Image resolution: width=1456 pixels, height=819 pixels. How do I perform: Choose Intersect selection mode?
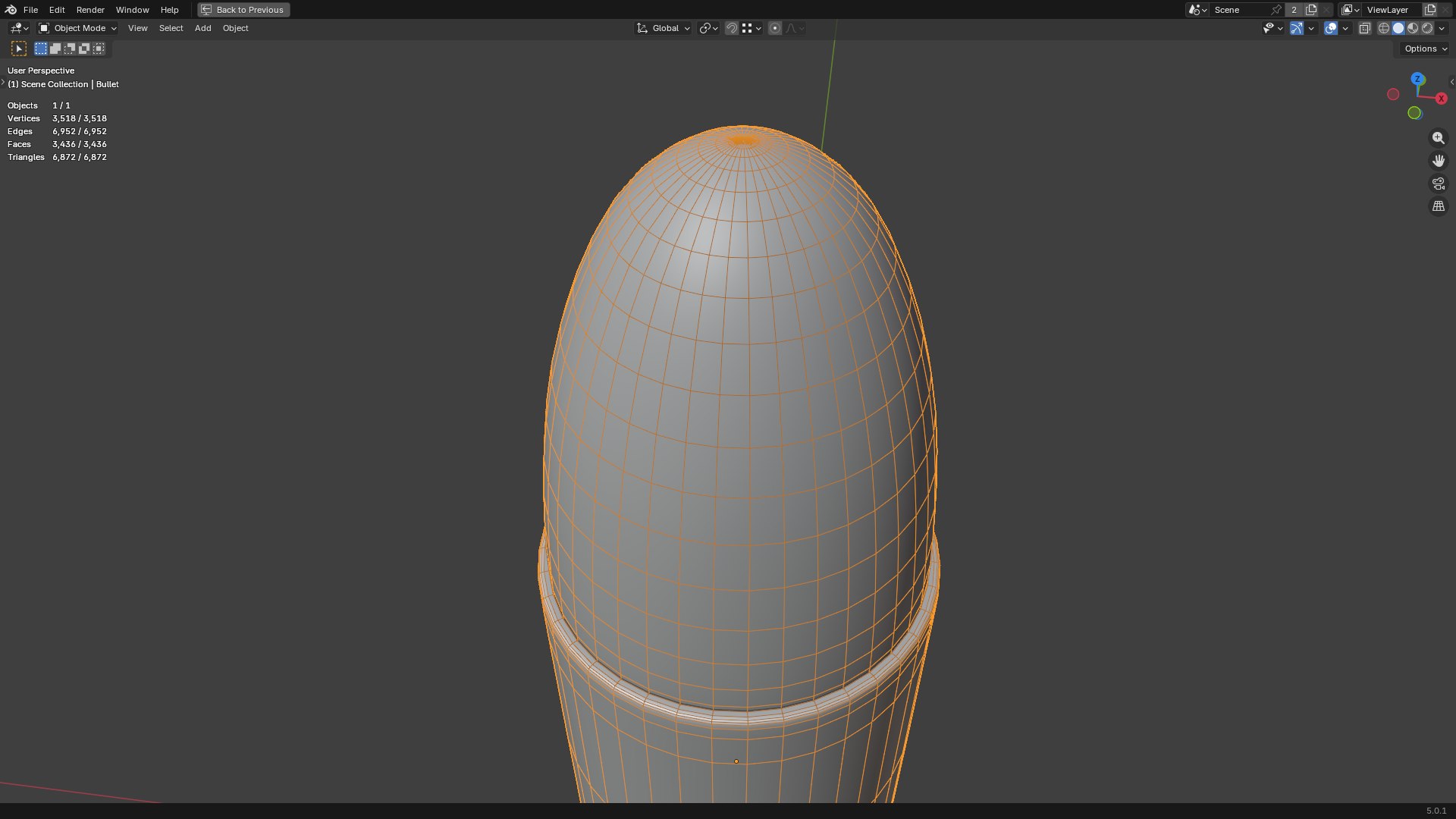(99, 49)
